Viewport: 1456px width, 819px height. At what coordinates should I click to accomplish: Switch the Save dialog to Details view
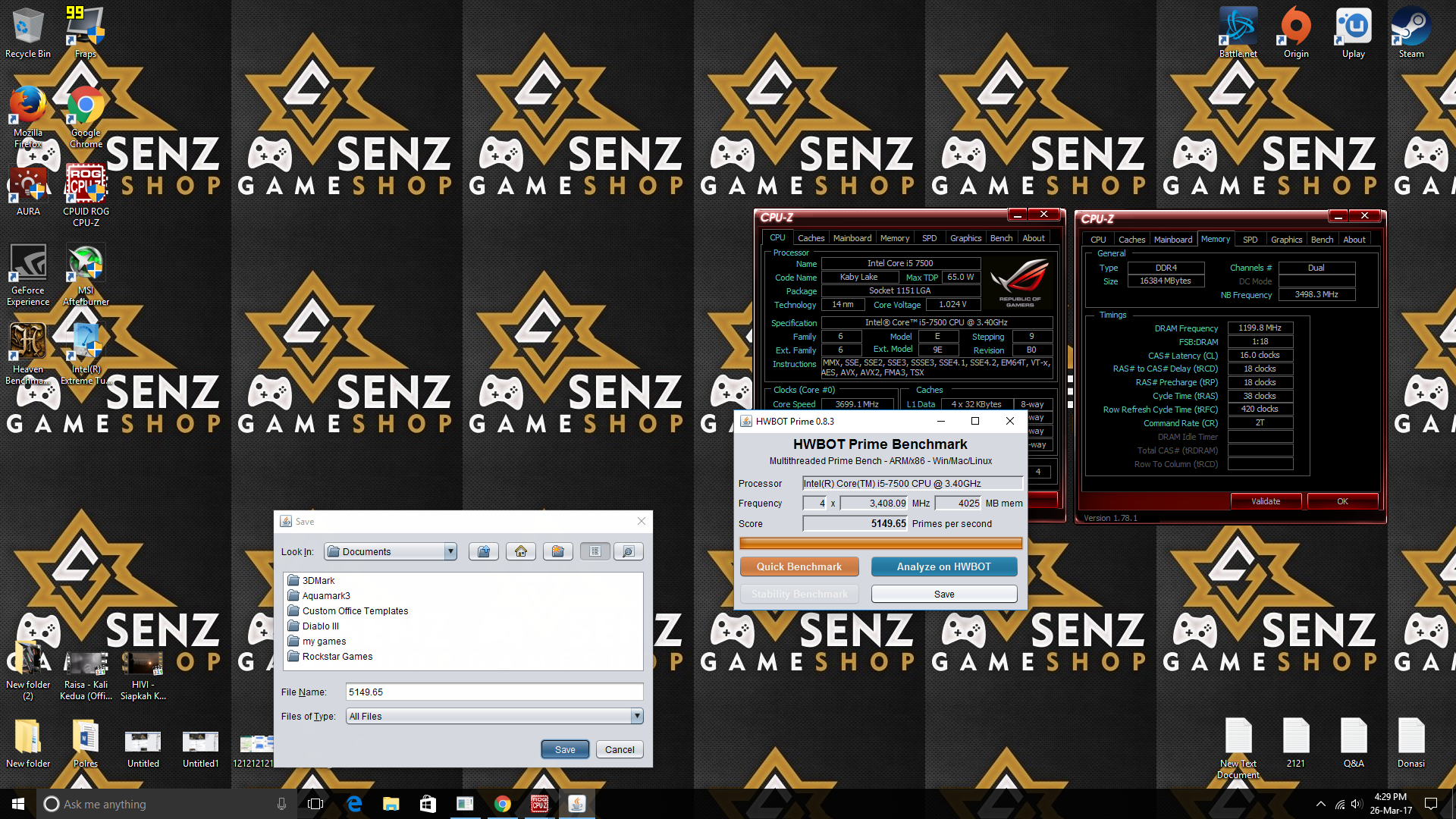[629, 551]
